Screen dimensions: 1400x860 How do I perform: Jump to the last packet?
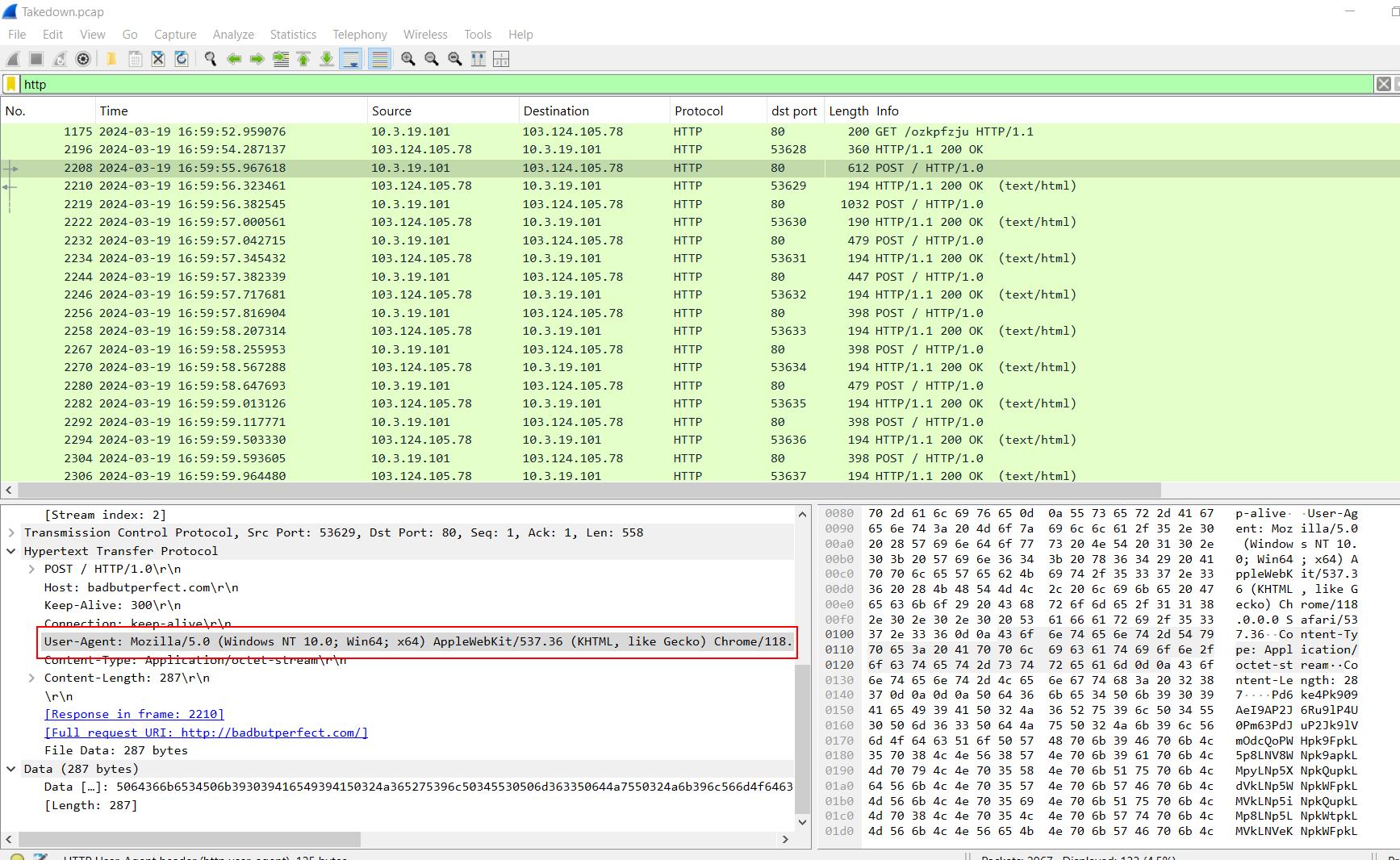pos(327,59)
